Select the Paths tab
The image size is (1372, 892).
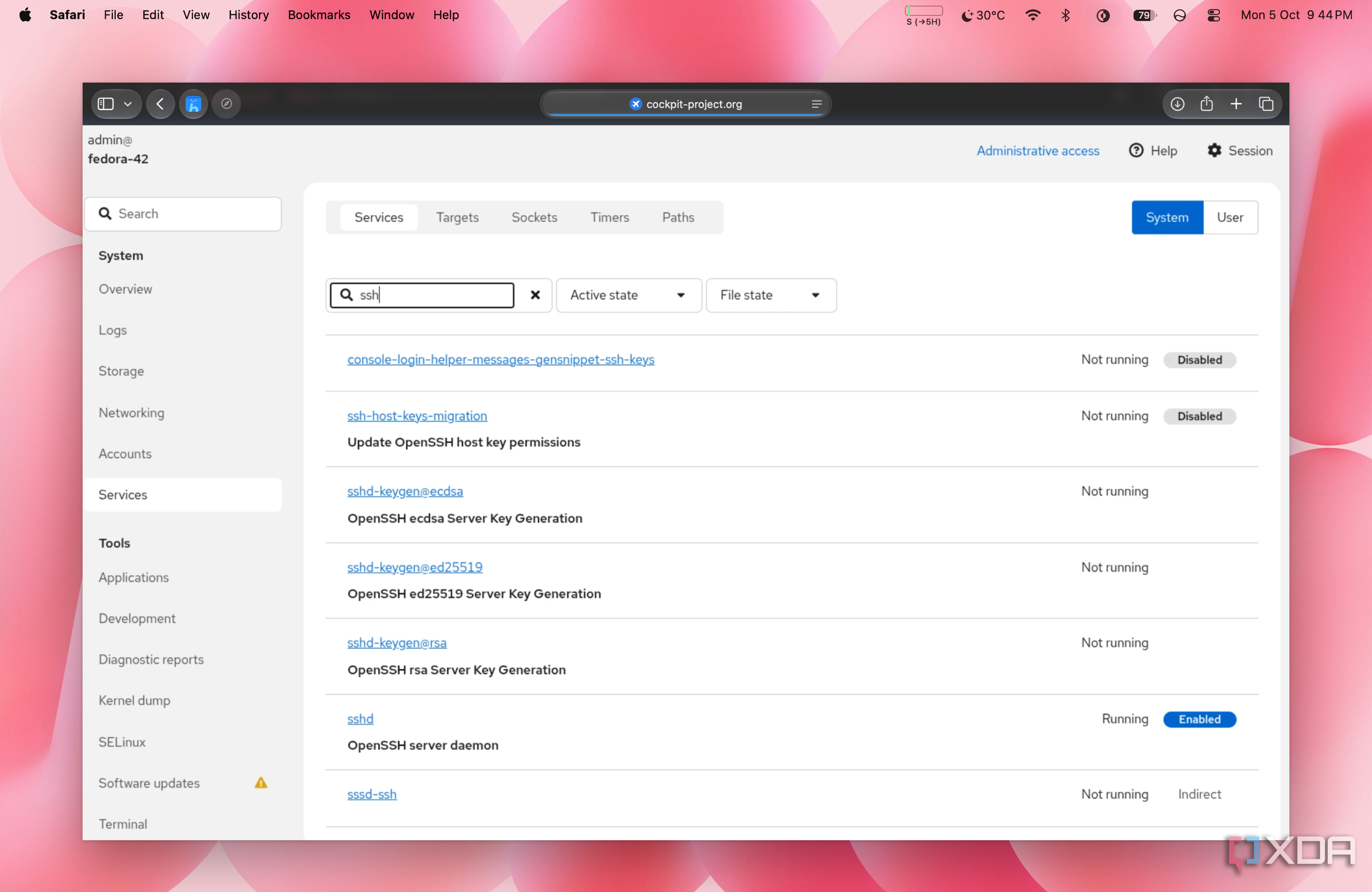(678, 217)
